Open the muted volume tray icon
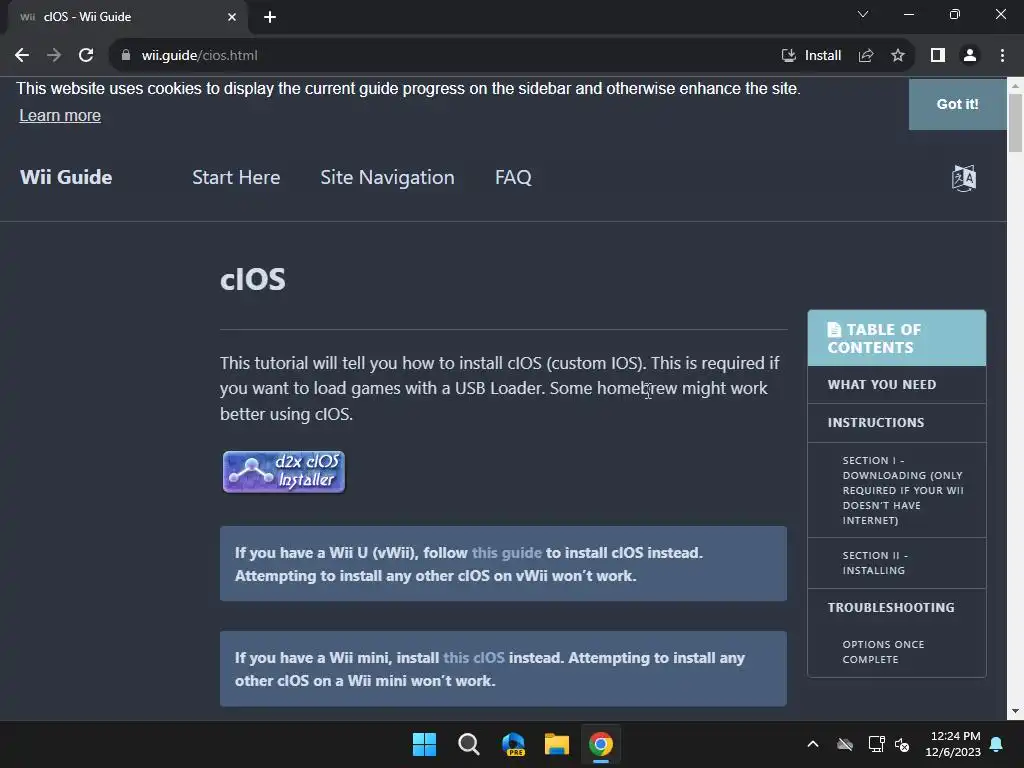 tap(902, 744)
